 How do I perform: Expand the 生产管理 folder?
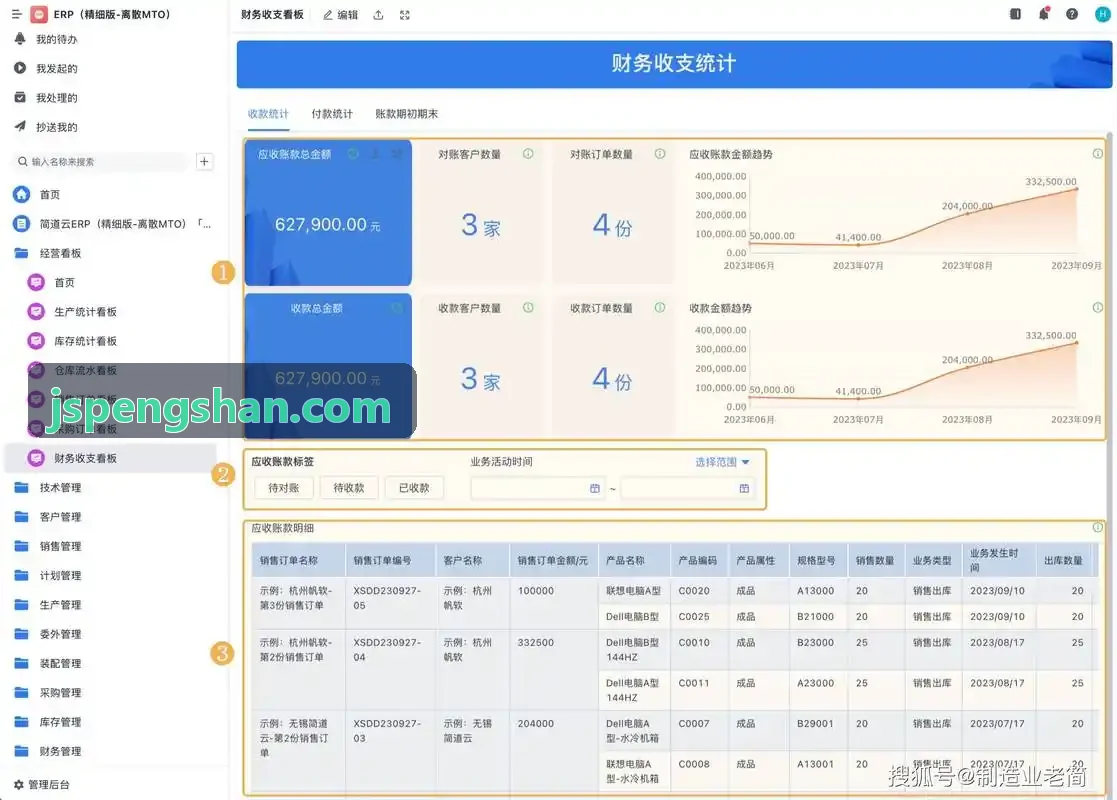point(48,605)
